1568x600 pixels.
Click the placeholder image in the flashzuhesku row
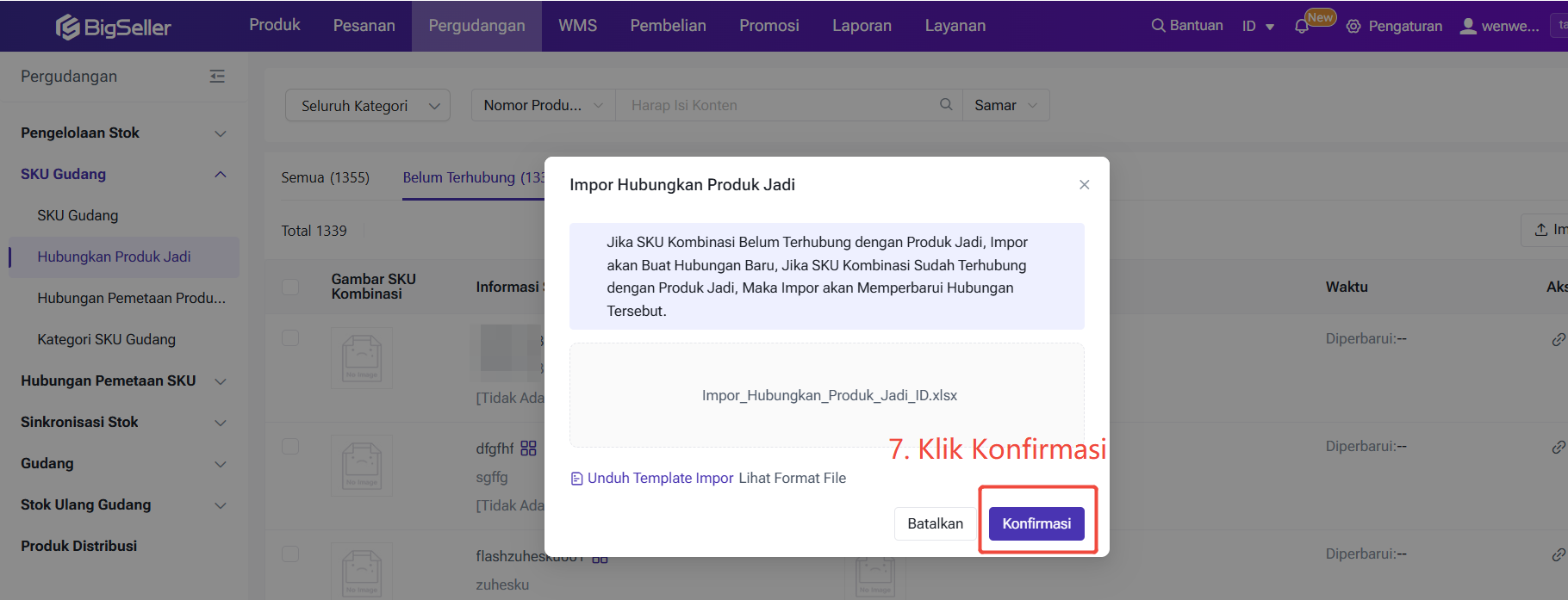point(362,572)
